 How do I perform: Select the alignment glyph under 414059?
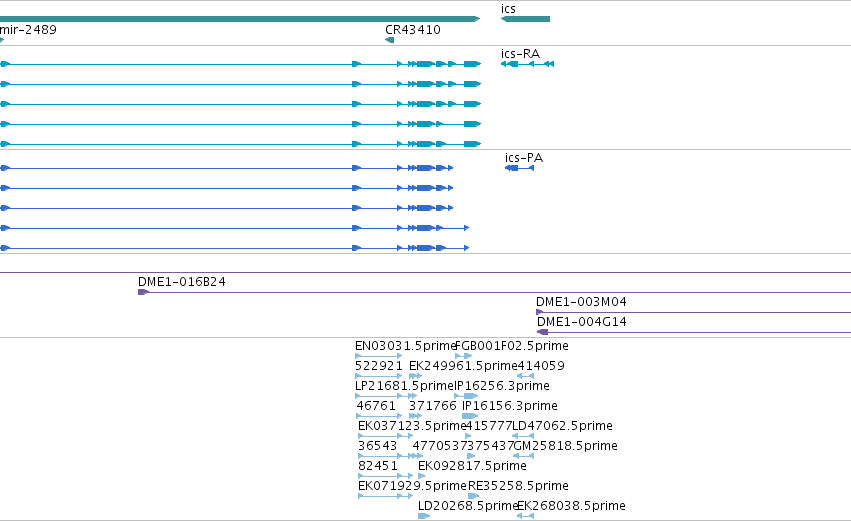click(525, 376)
